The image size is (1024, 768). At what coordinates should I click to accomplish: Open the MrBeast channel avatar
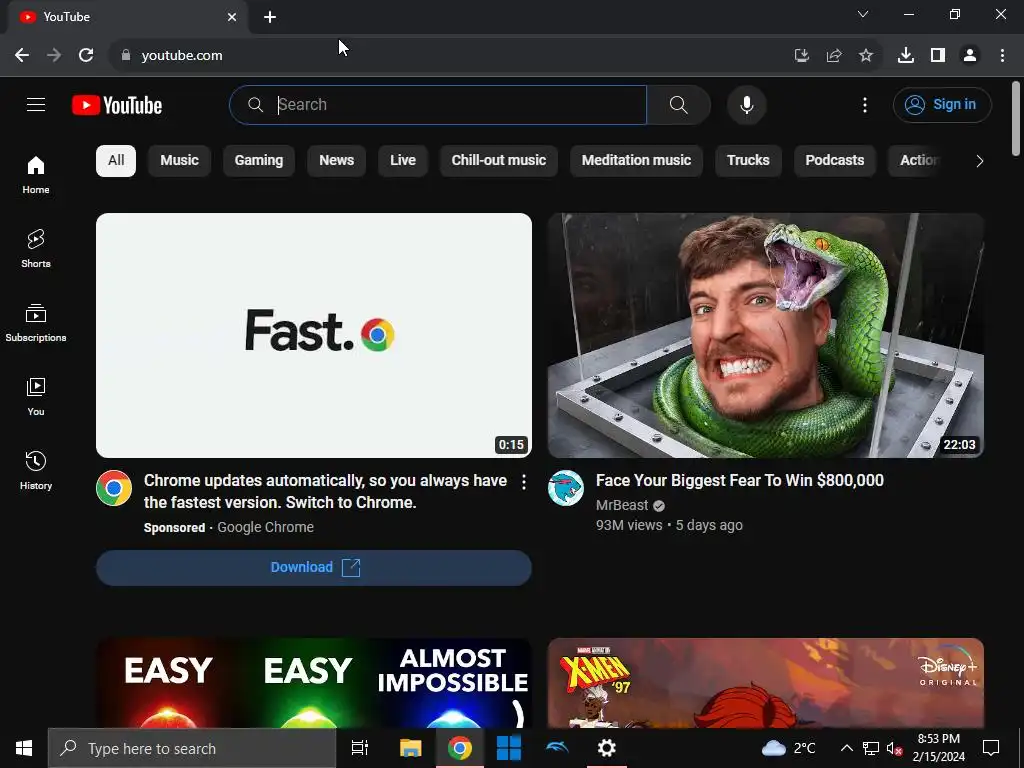click(x=566, y=488)
